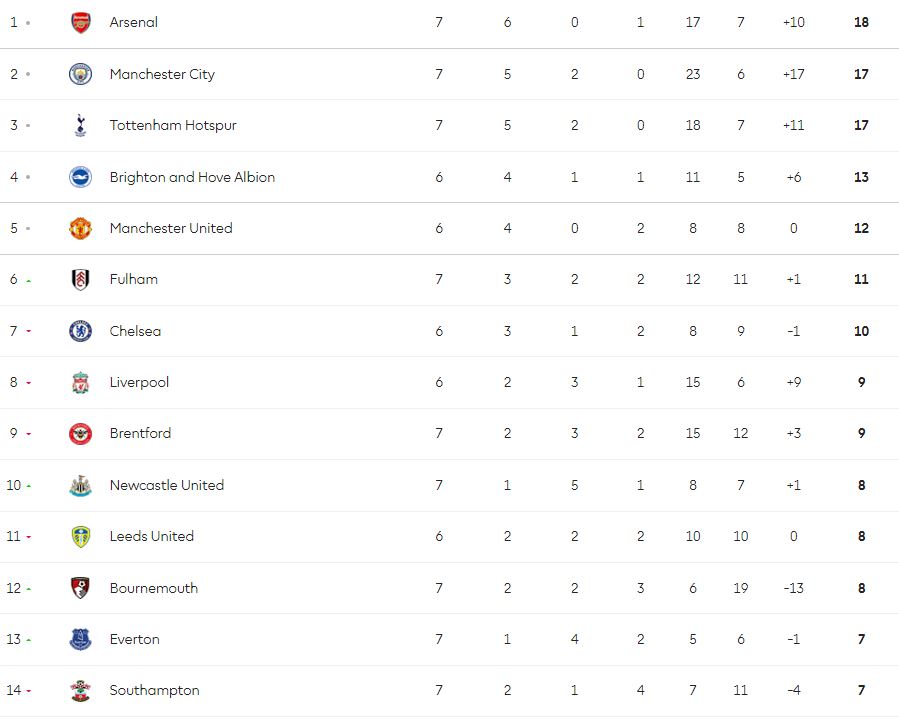Click the Chelsea club crest
Image resolution: width=899 pixels, height=717 pixels.
click(x=81, y=331)
